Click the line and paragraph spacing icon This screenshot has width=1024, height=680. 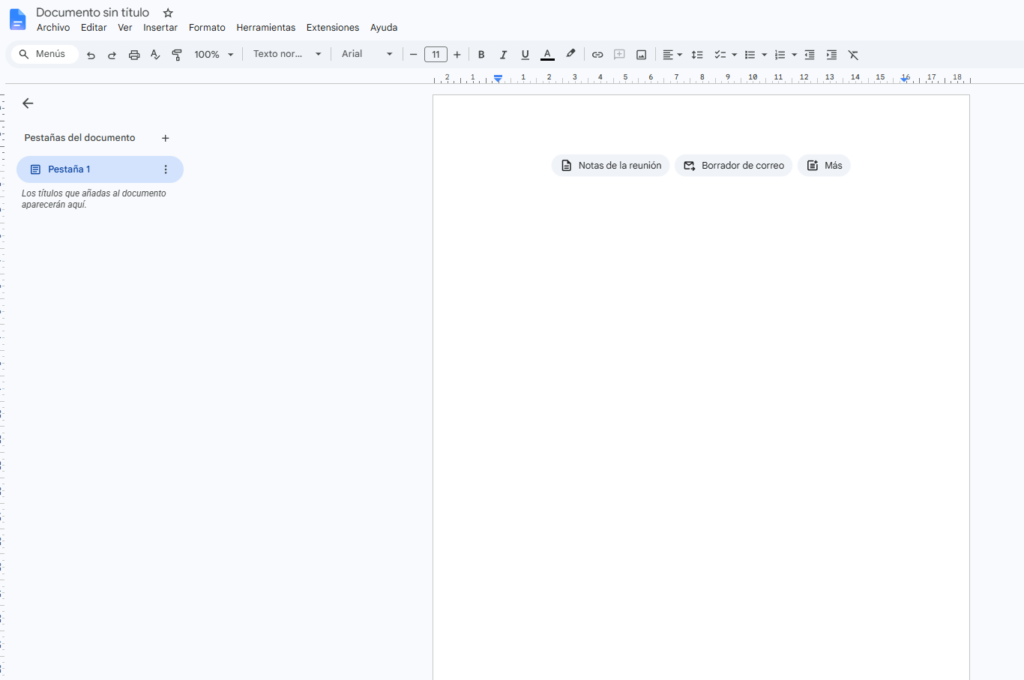[697, 55]
